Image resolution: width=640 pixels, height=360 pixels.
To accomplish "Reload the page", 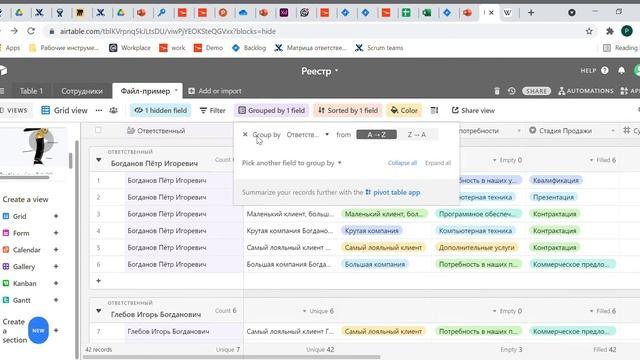I will (31, 31).
